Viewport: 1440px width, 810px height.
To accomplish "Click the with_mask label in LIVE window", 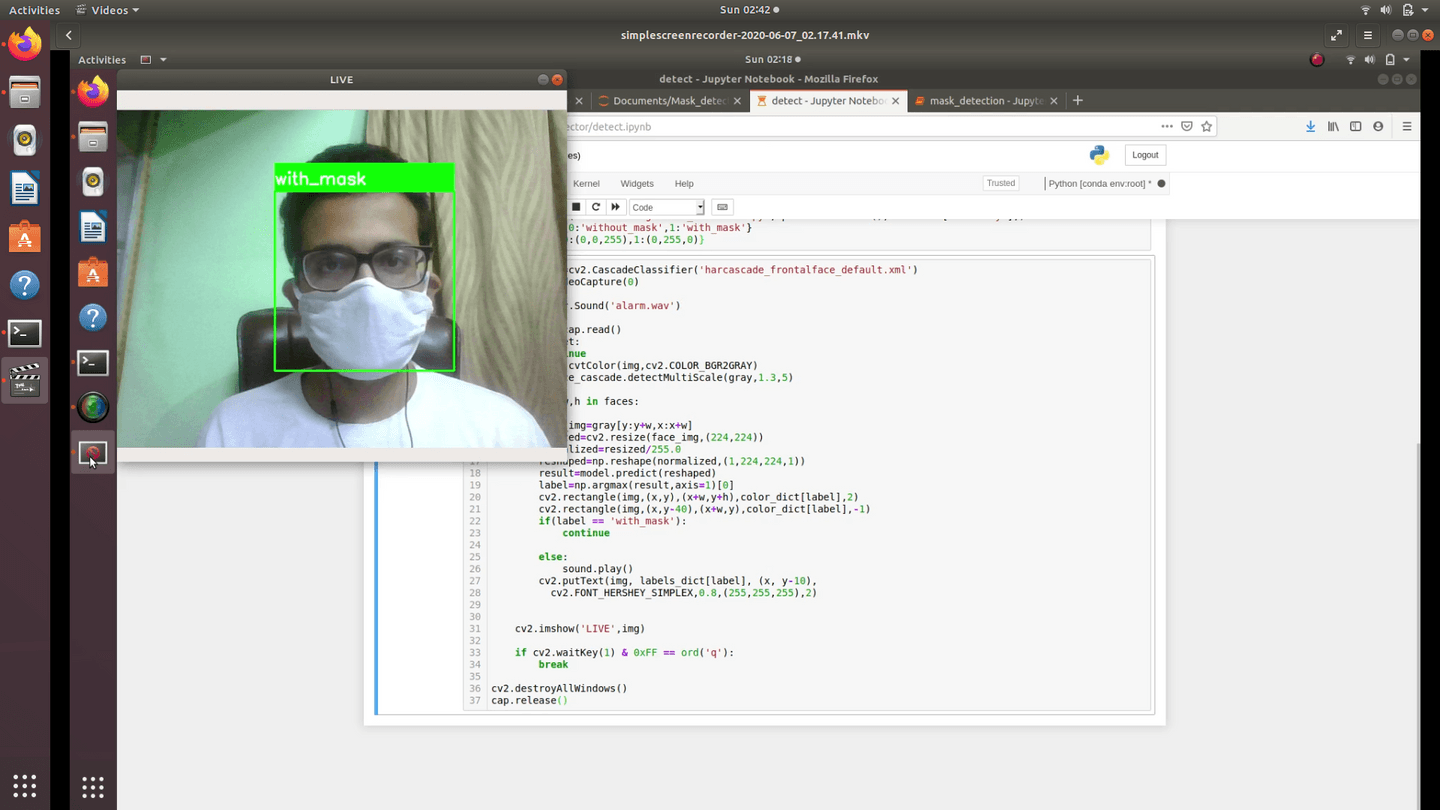I will pos(321,179).
